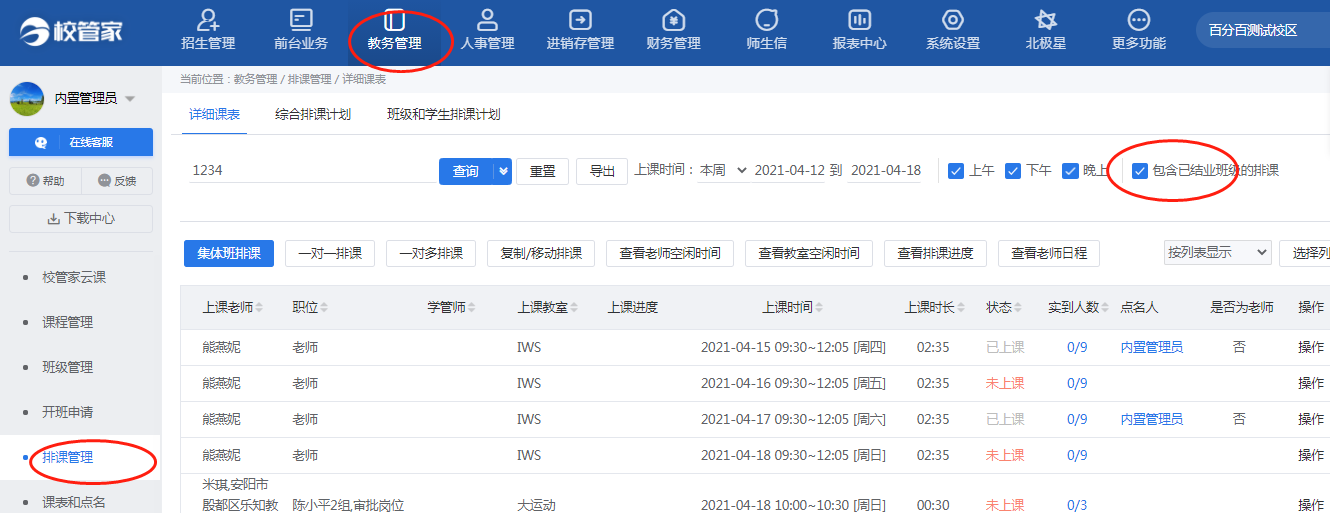Open 在线客服 chat support
The width and height of the screenshot is (1330, 513).
coord(81,142)
